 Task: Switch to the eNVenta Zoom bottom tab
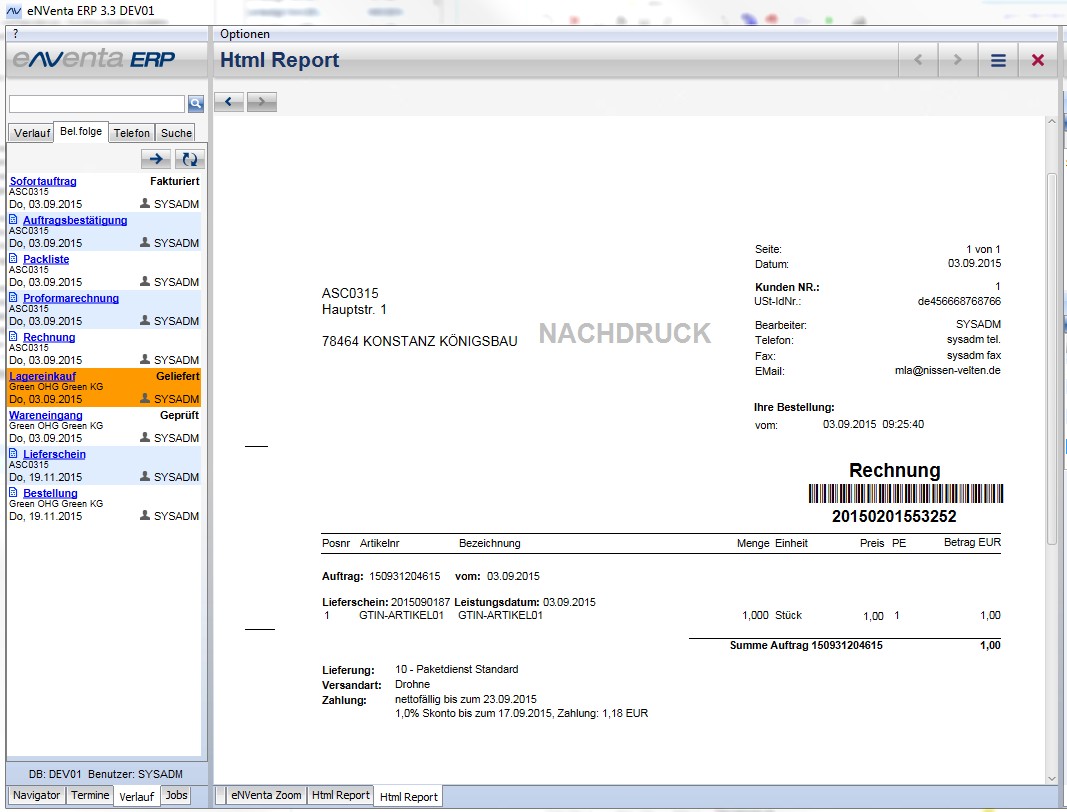pos(265,795)
